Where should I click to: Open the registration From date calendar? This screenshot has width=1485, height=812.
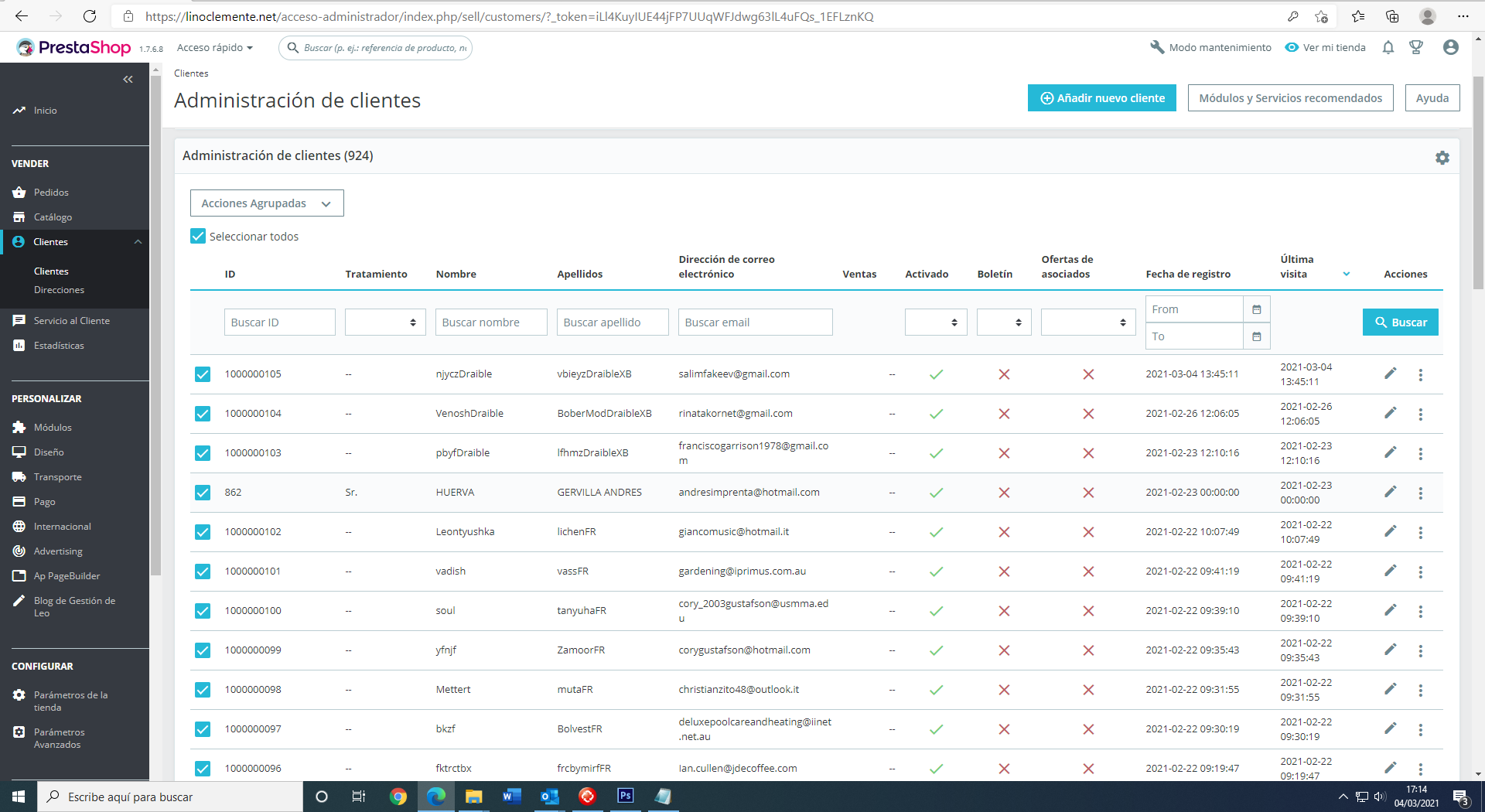[x=1256, y=309]
